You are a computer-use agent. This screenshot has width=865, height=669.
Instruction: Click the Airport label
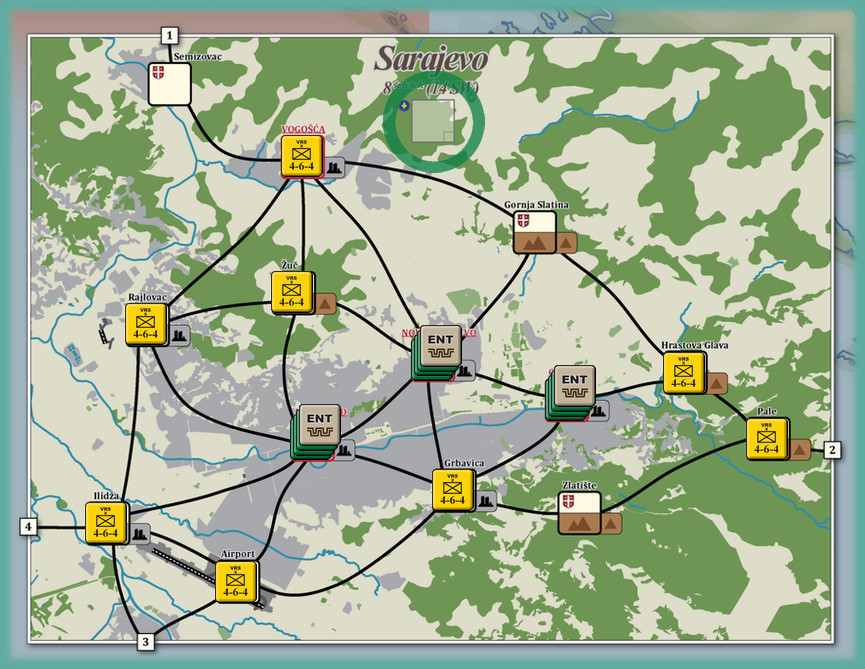[238, 554]
